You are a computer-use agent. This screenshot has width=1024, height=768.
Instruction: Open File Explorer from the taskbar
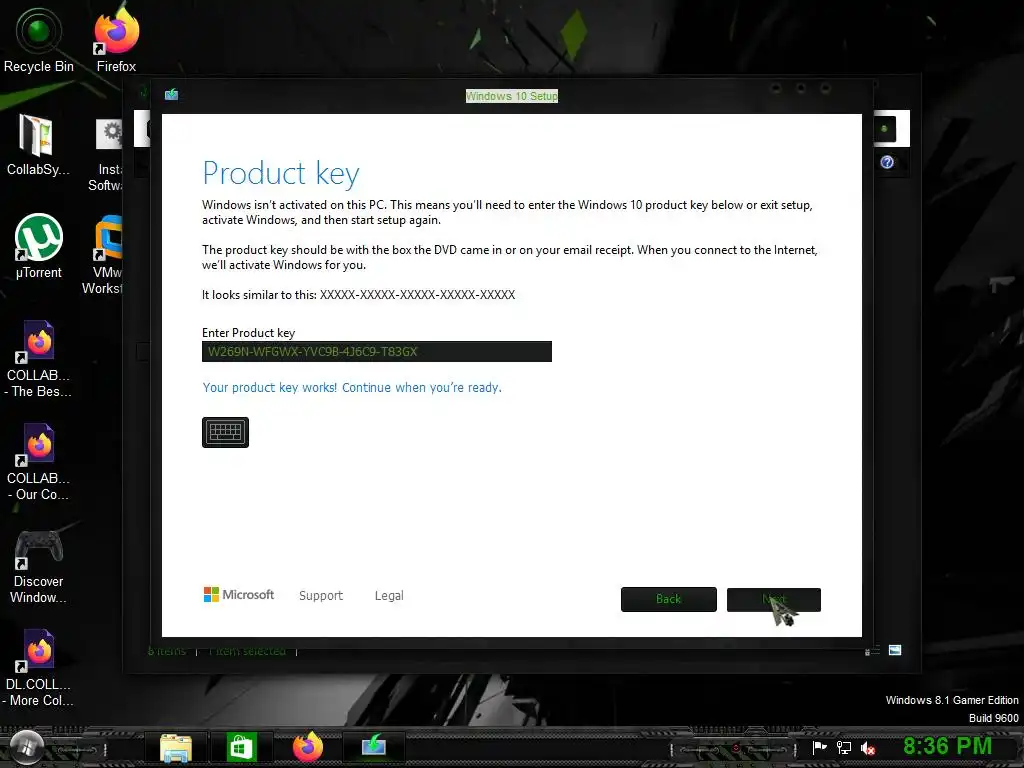176,748
